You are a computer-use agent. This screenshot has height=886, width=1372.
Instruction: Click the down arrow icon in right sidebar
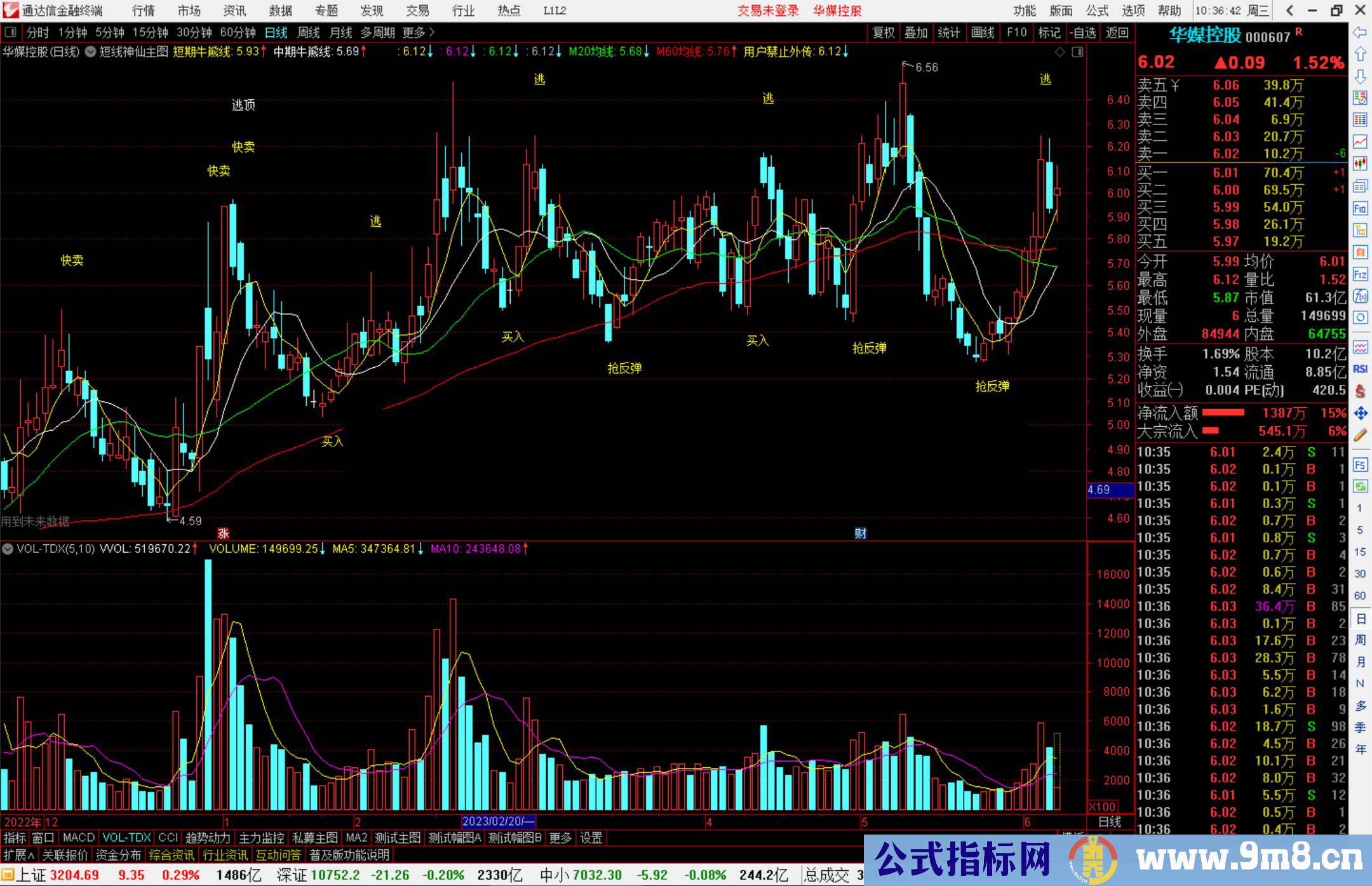point(1360,76)
